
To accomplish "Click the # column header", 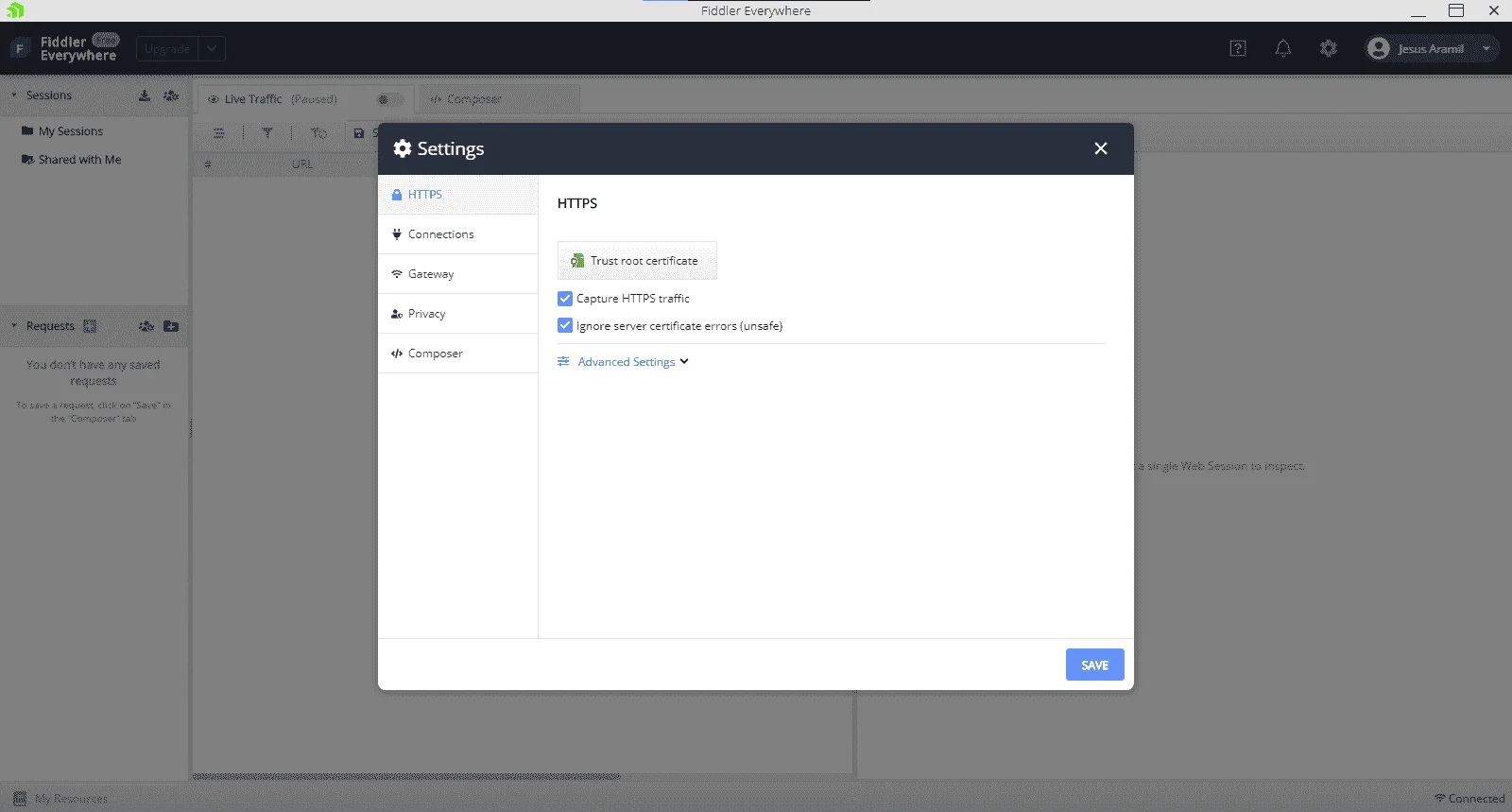I will pyautogui.click(x=208, y=164).
